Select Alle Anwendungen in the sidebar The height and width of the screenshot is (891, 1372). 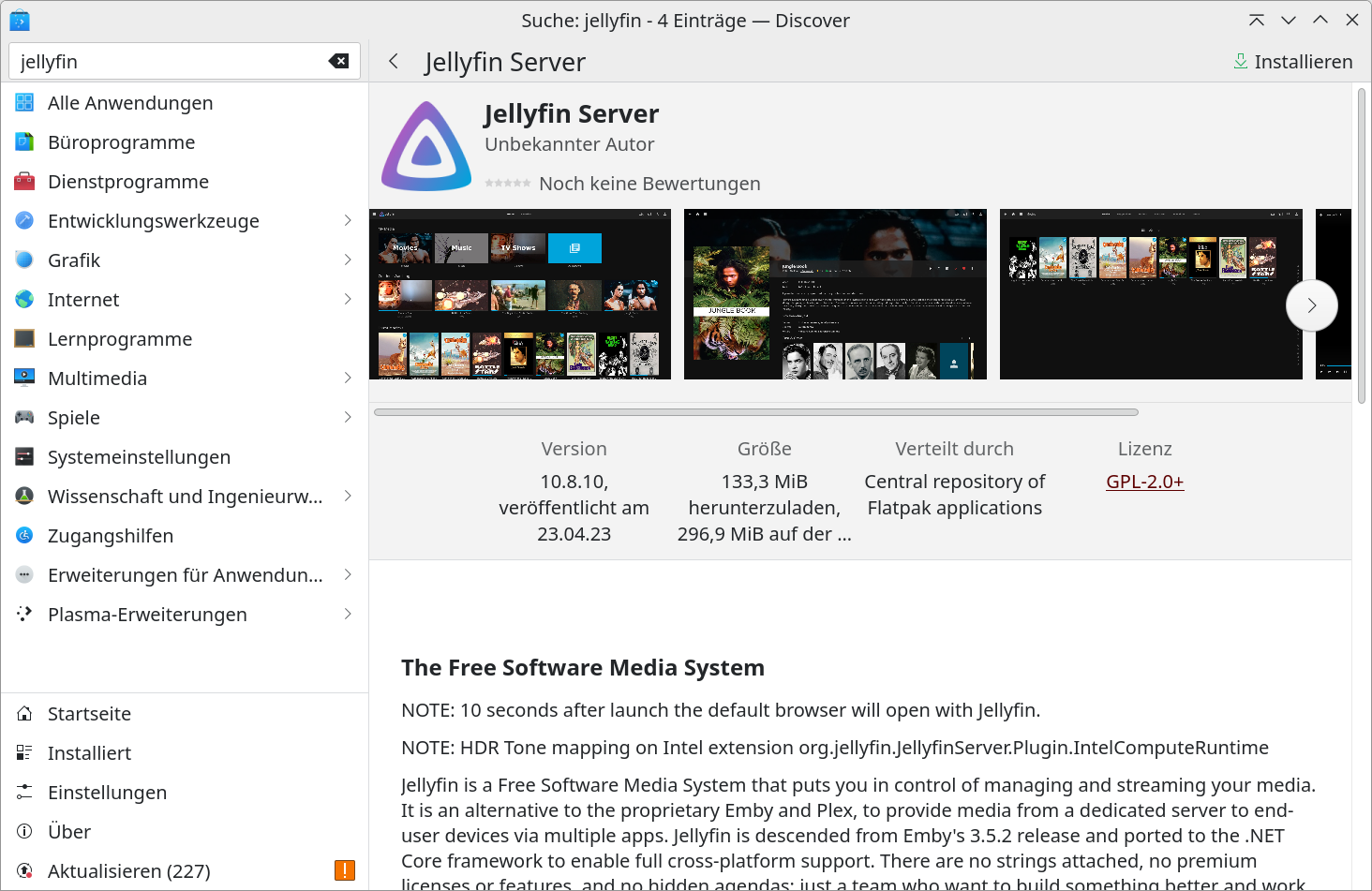pyautogui.click(x=130, y=102)
